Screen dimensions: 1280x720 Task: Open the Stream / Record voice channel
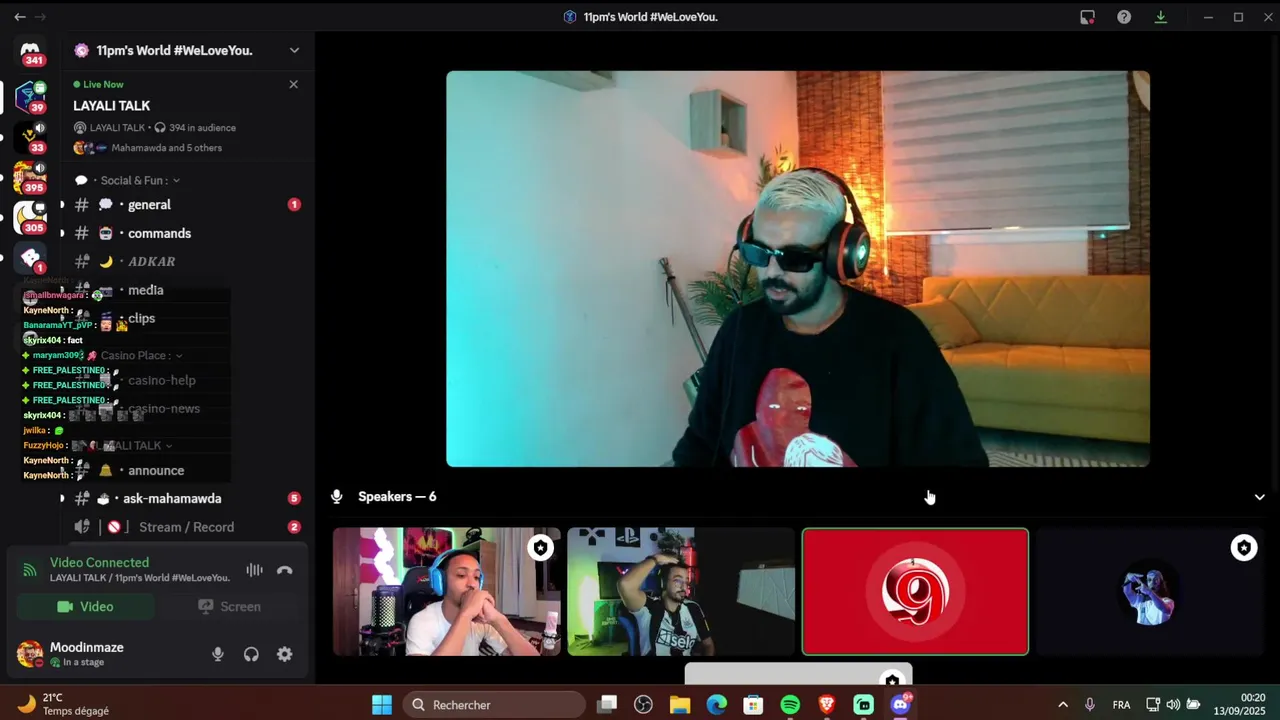click(x=186, y=527)
